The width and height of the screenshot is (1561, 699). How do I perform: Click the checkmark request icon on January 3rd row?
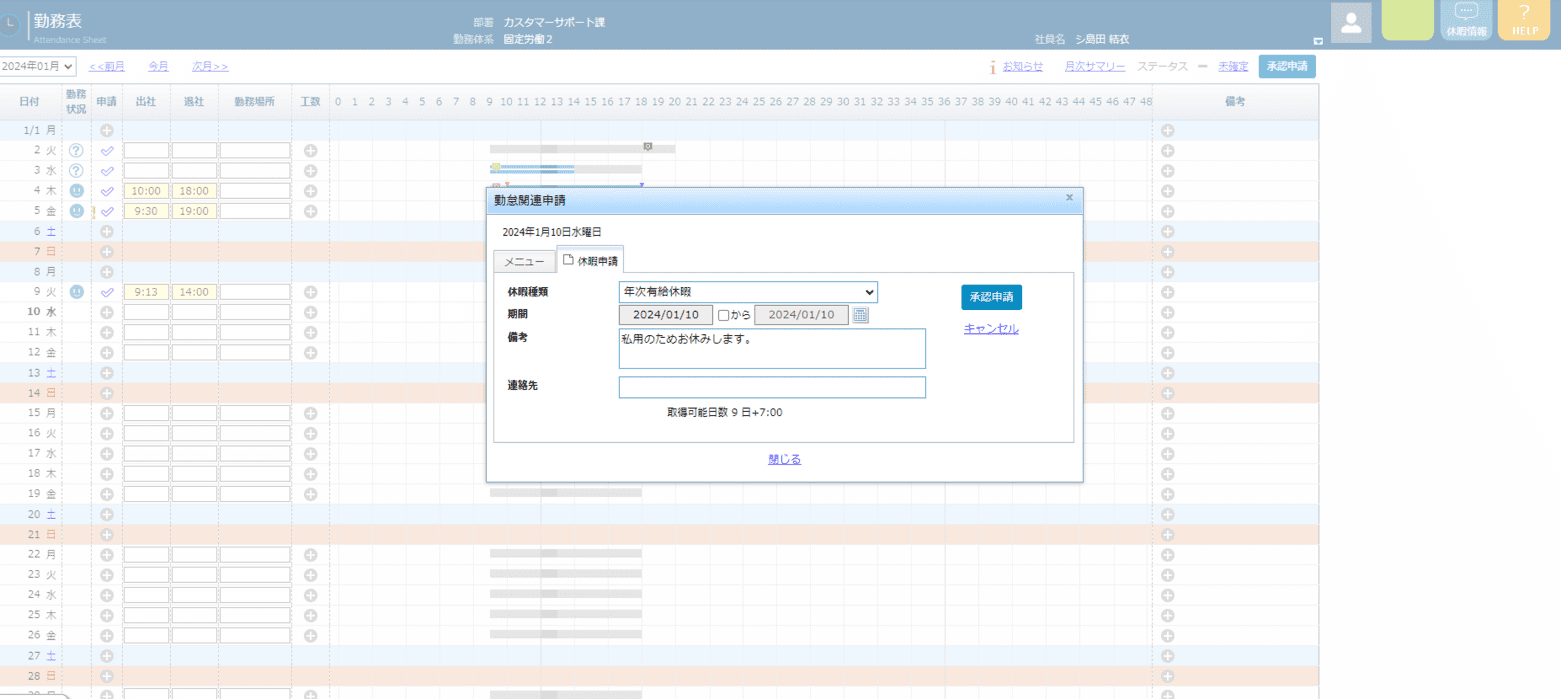tap(106, 170)
